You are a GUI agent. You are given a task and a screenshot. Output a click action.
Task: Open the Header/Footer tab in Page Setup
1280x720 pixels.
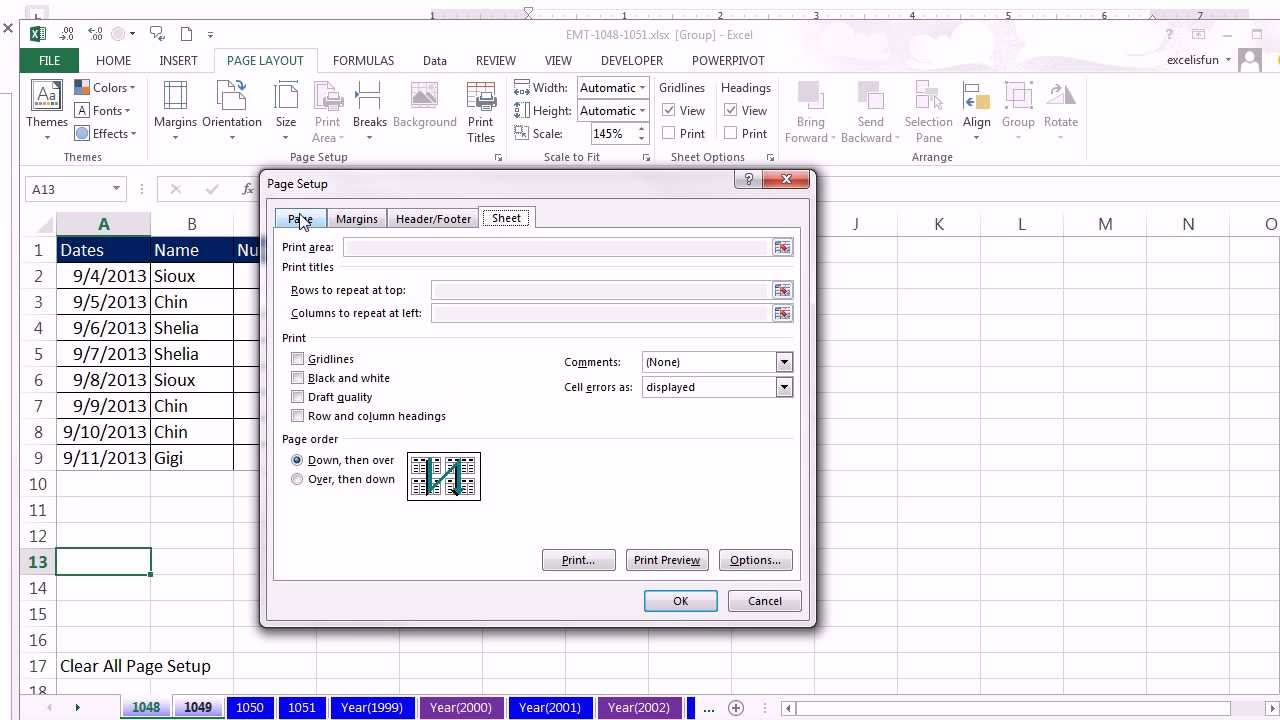pyautogui.click(x=432, y=218)
